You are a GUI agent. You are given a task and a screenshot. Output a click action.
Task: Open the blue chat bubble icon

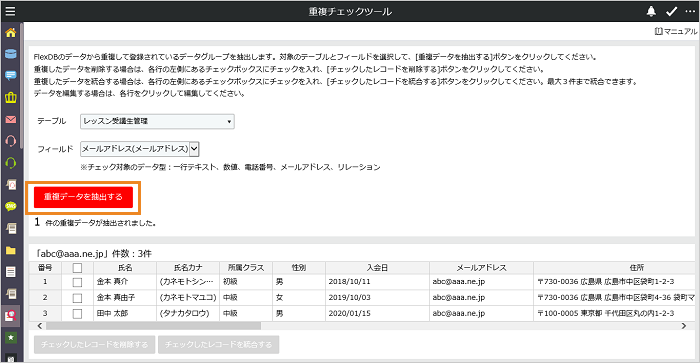[11, 75]
